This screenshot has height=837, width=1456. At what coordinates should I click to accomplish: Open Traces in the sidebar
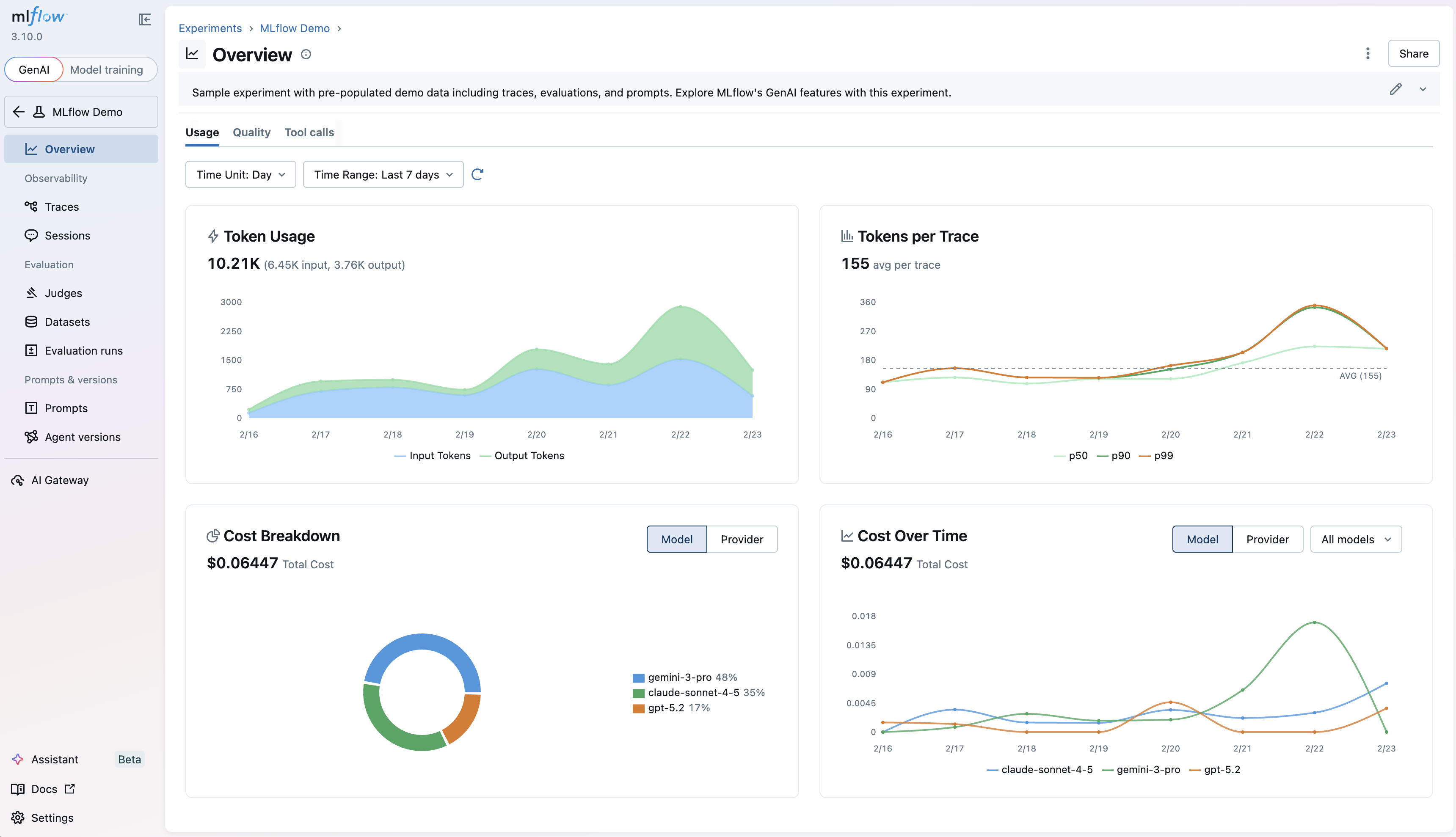tap(61, 206)
